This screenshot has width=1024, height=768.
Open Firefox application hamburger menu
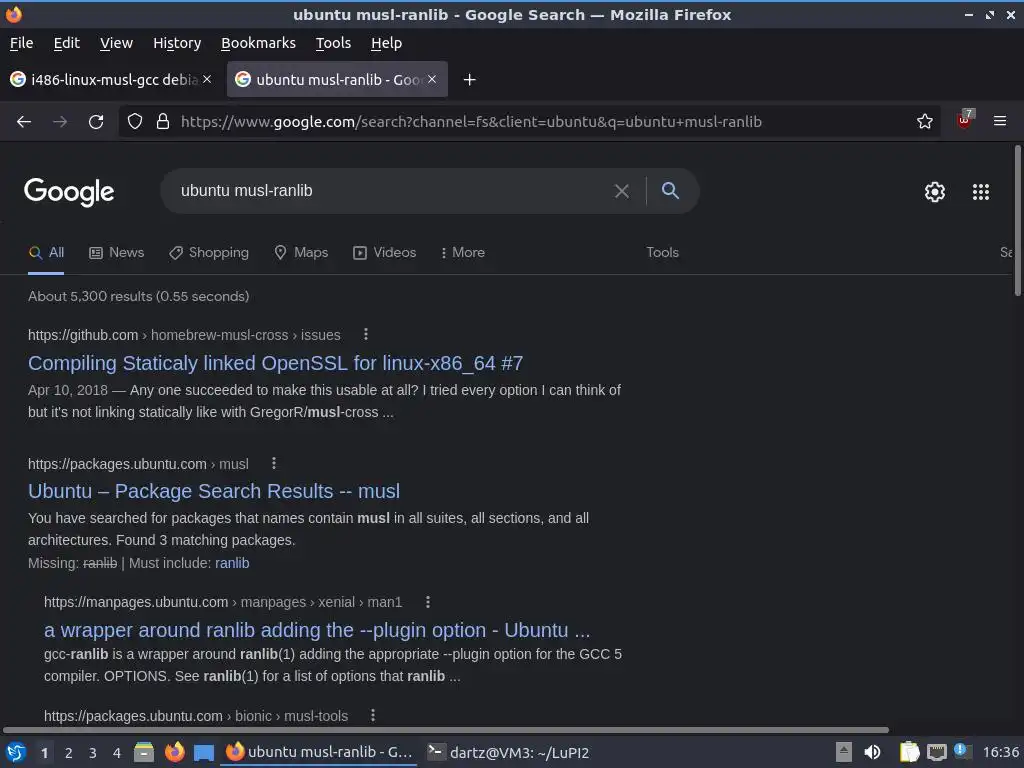(x=999, y=121)
